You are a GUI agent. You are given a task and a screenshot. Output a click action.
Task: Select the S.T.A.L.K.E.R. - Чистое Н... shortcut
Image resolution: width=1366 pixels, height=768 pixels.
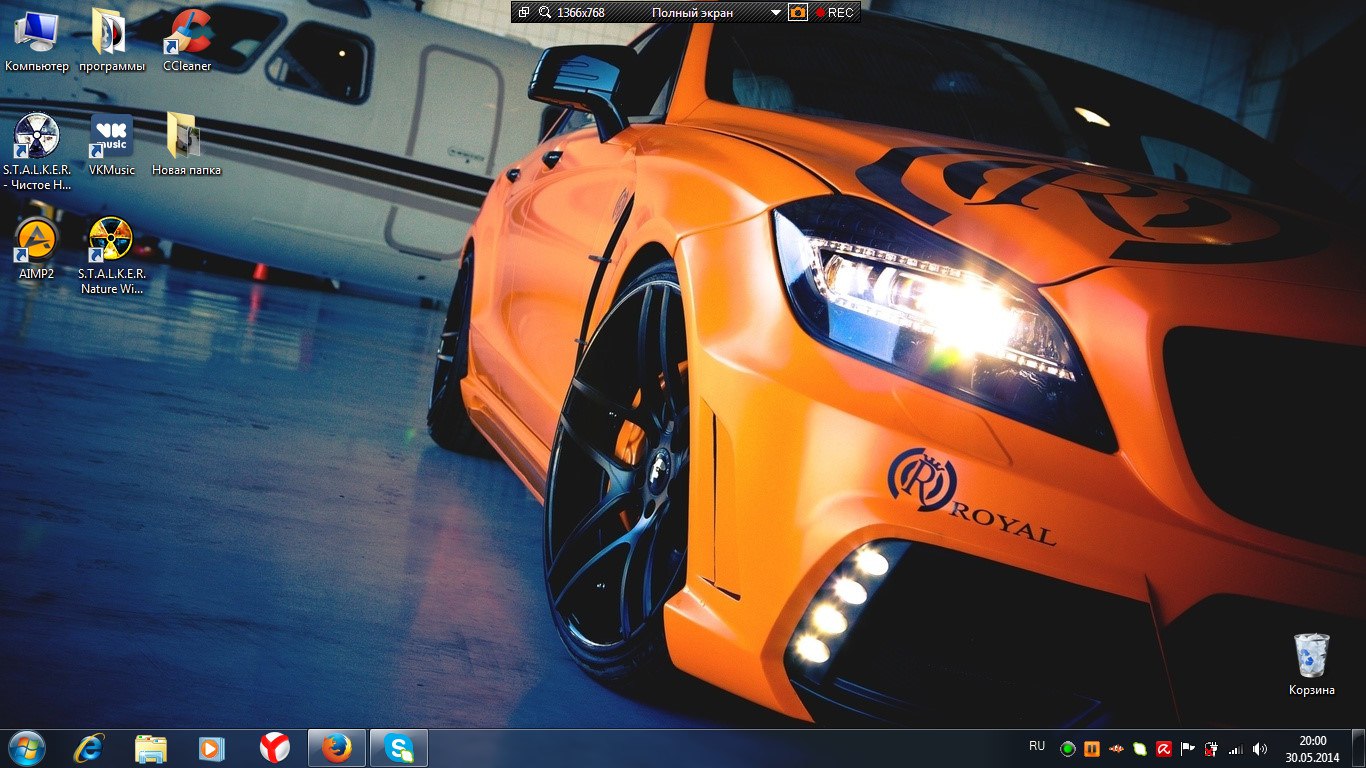(x=37, y=151)
